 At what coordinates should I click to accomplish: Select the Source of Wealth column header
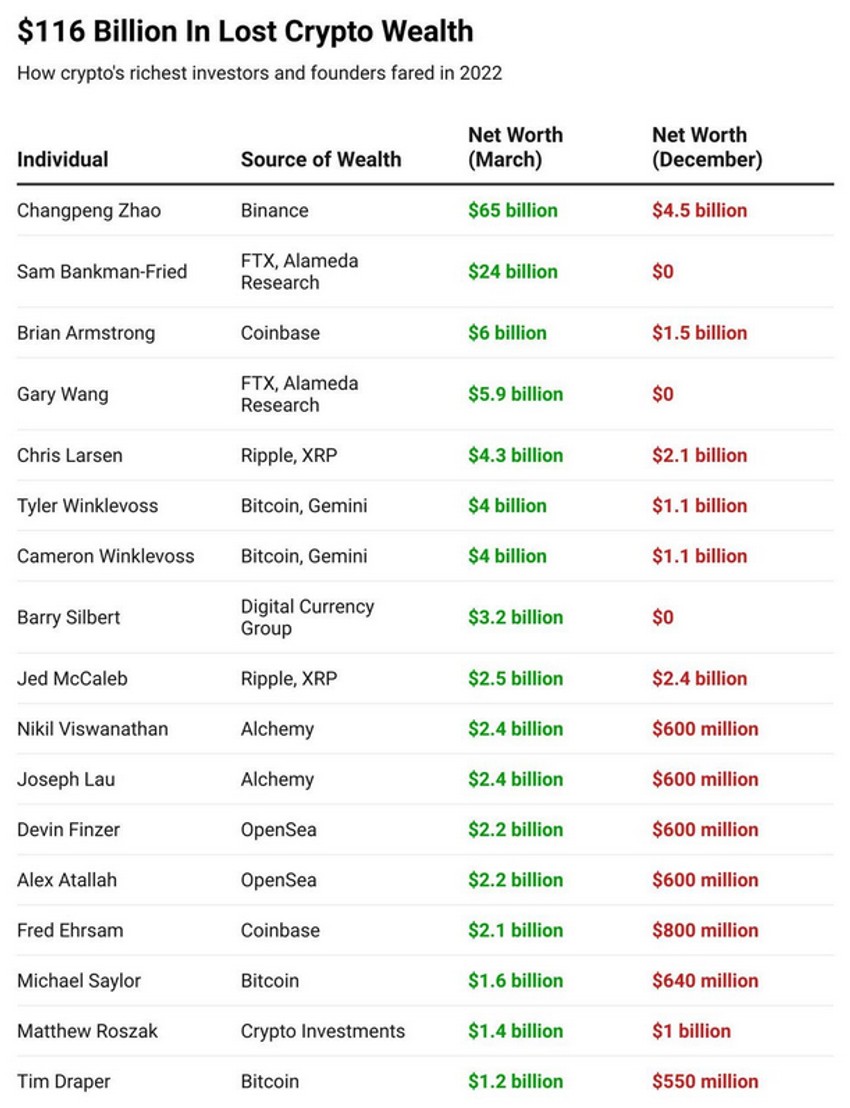[320, 159]
